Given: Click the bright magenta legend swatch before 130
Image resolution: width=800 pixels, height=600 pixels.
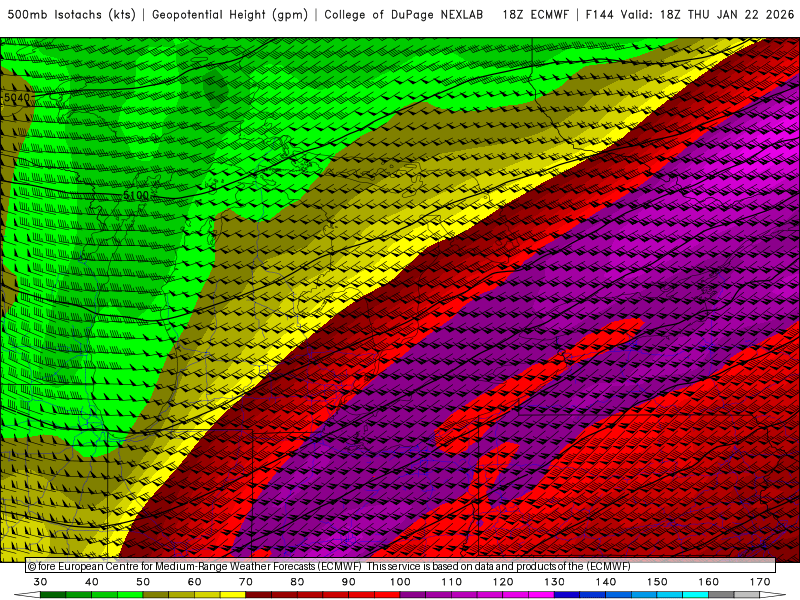Looking at the screenshot, I should (x=542, y=595).
